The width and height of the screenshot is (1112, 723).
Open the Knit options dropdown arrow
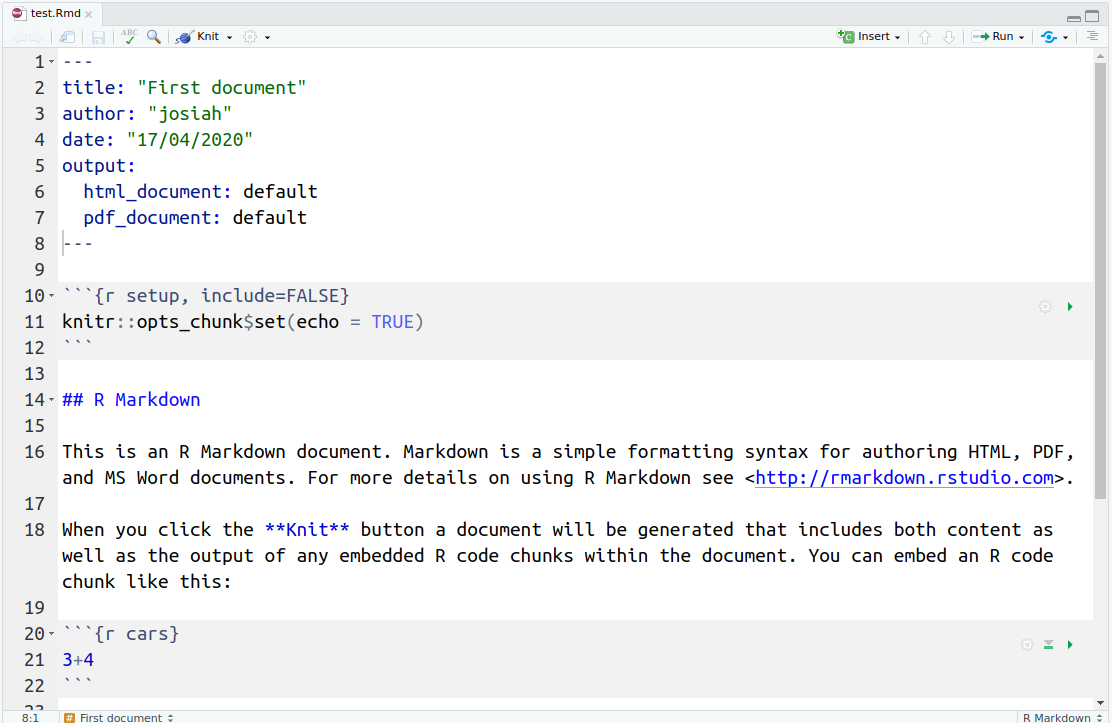(229, 37)
